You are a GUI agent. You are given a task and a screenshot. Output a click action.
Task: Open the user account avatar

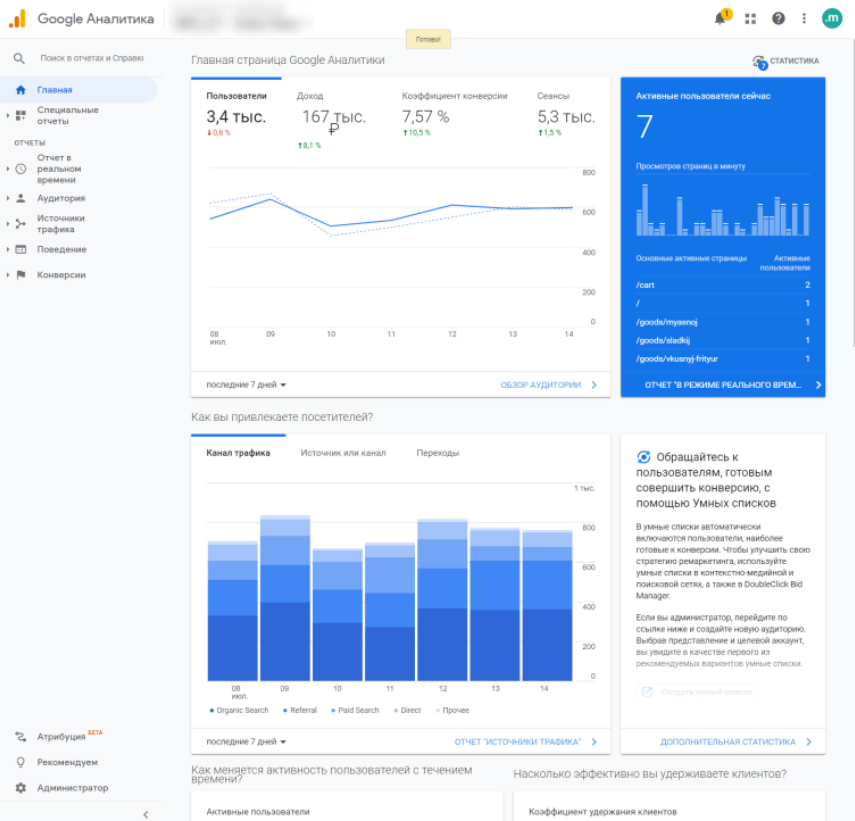(x=832, y=19)
